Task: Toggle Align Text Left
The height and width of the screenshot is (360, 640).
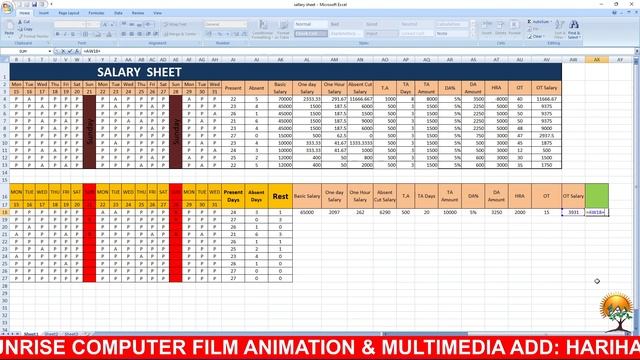Action: (x=124, y=34)
